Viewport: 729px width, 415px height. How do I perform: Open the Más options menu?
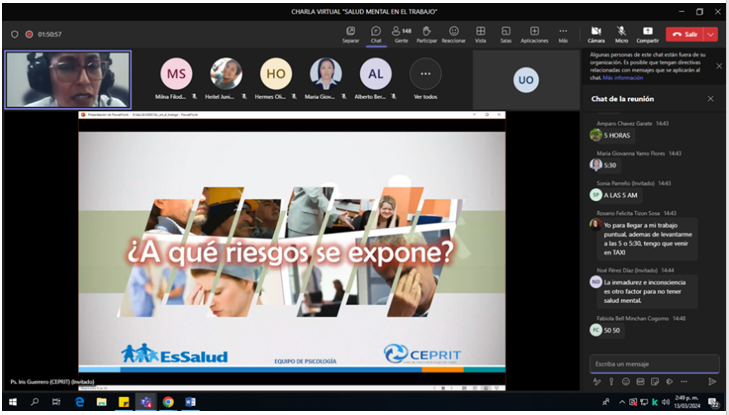563,34
